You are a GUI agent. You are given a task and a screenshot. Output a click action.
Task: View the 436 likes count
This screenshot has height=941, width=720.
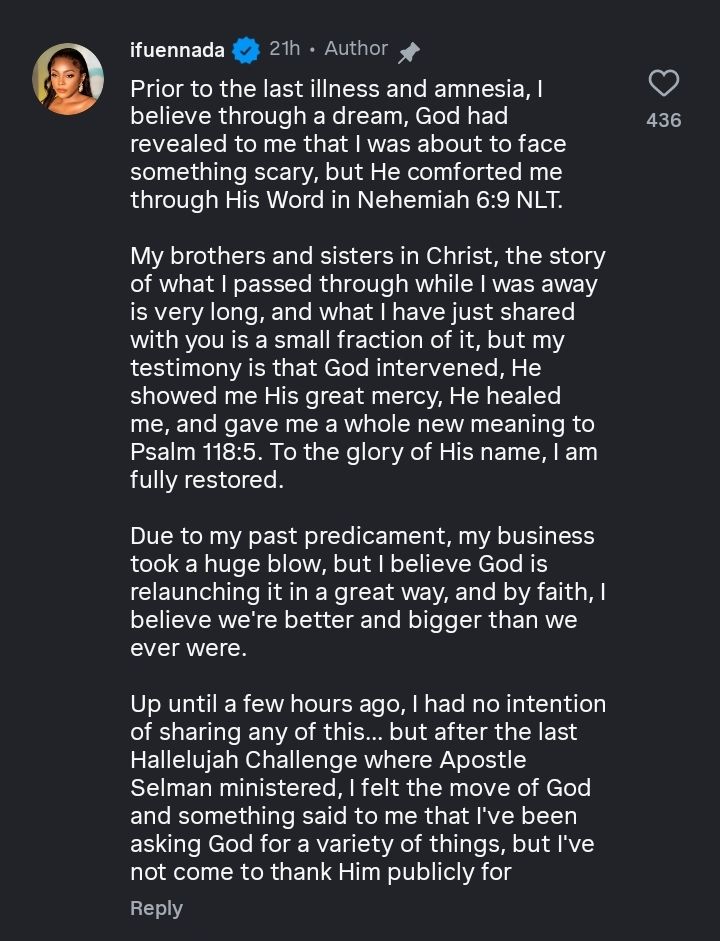coord(663,120)
